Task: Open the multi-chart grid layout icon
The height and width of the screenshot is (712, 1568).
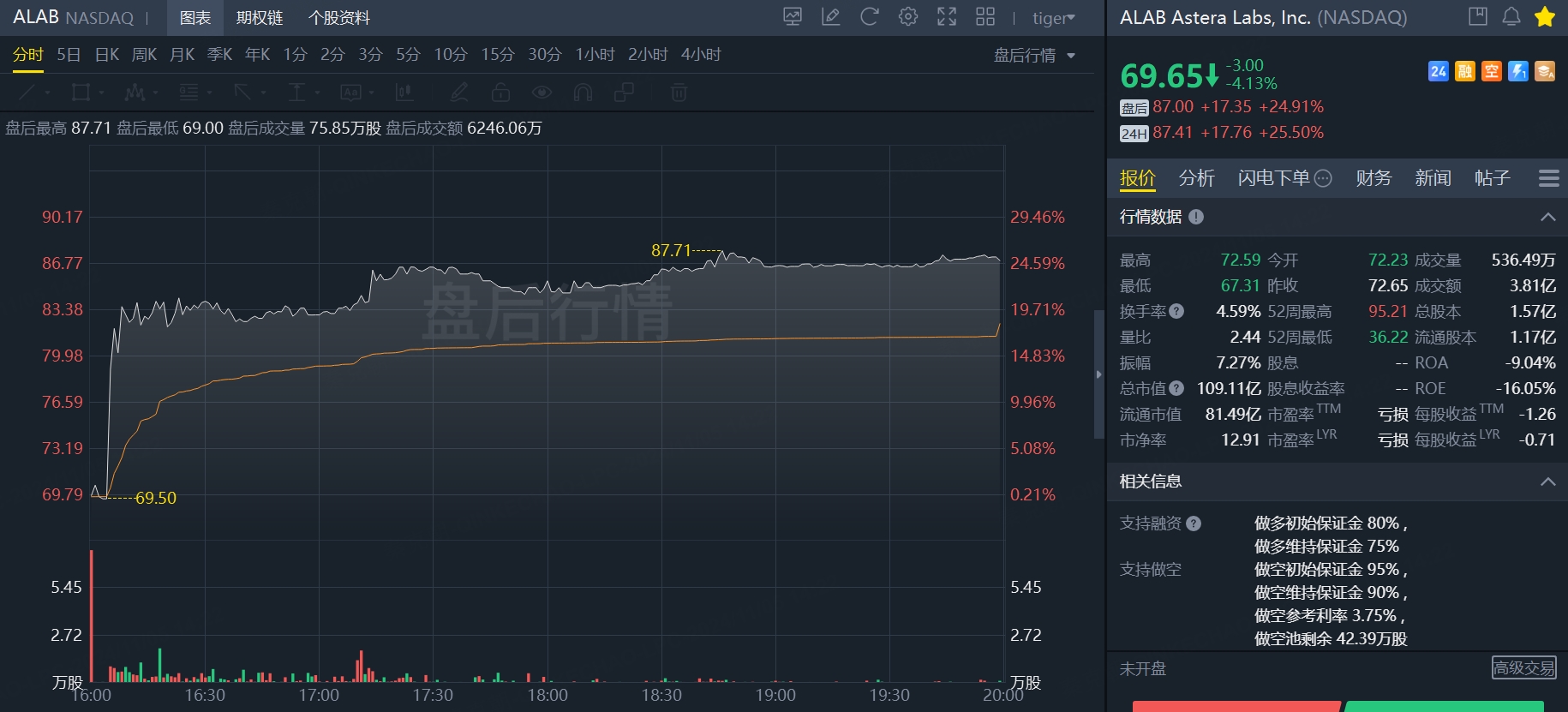Action: [985, 17]
